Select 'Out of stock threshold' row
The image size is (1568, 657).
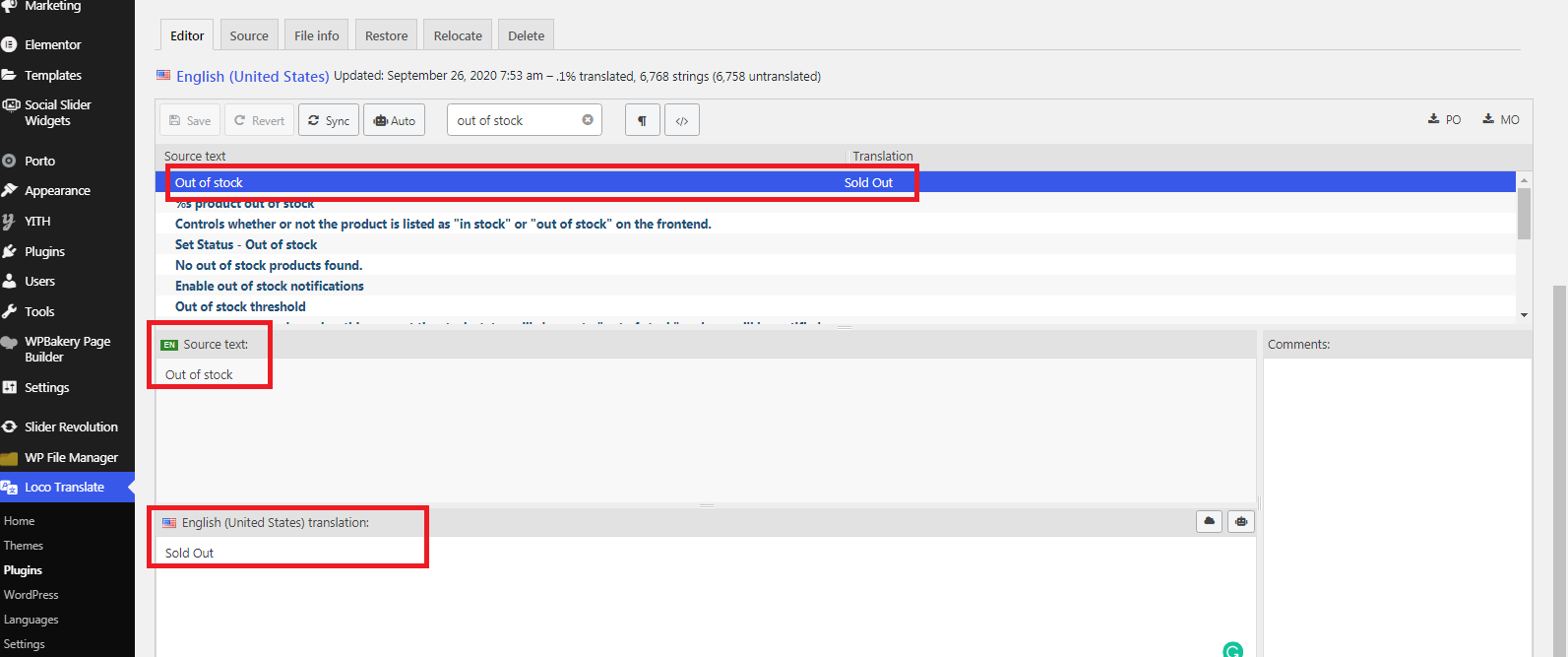[836, 306]
